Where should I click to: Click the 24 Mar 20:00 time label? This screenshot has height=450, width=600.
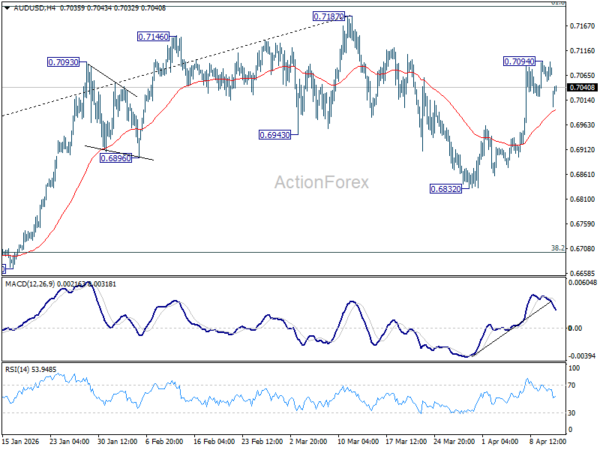point(454,441)
